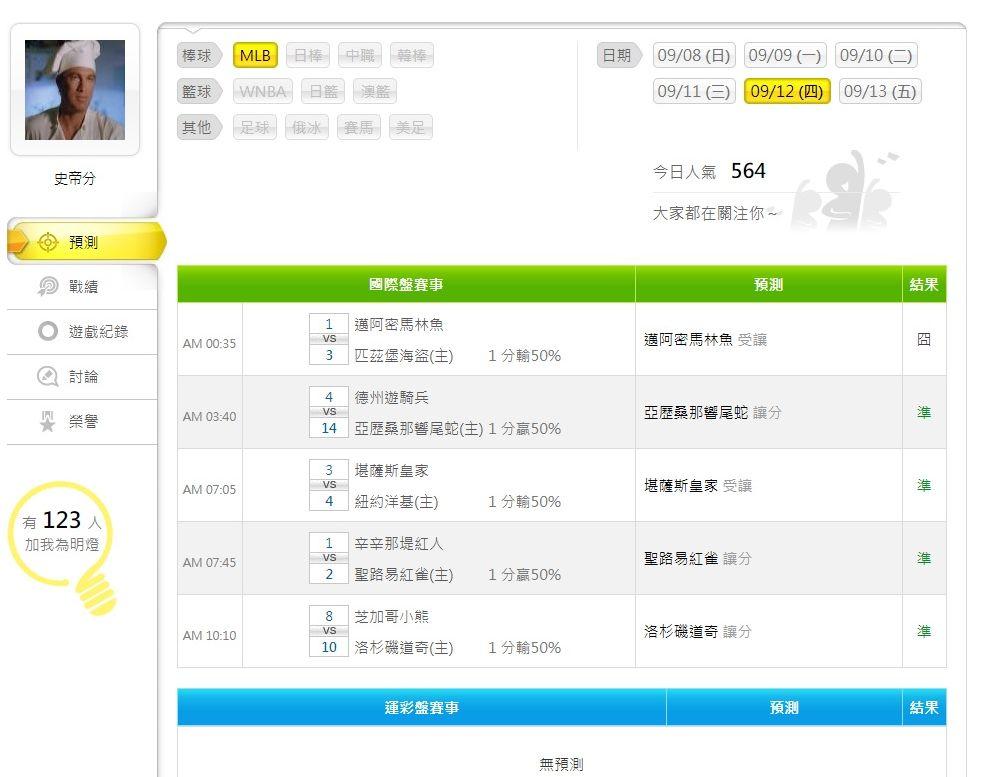
Task: Click the 今日人氣 564 counter
Action: pyautogui.click(x=709, y=171)
